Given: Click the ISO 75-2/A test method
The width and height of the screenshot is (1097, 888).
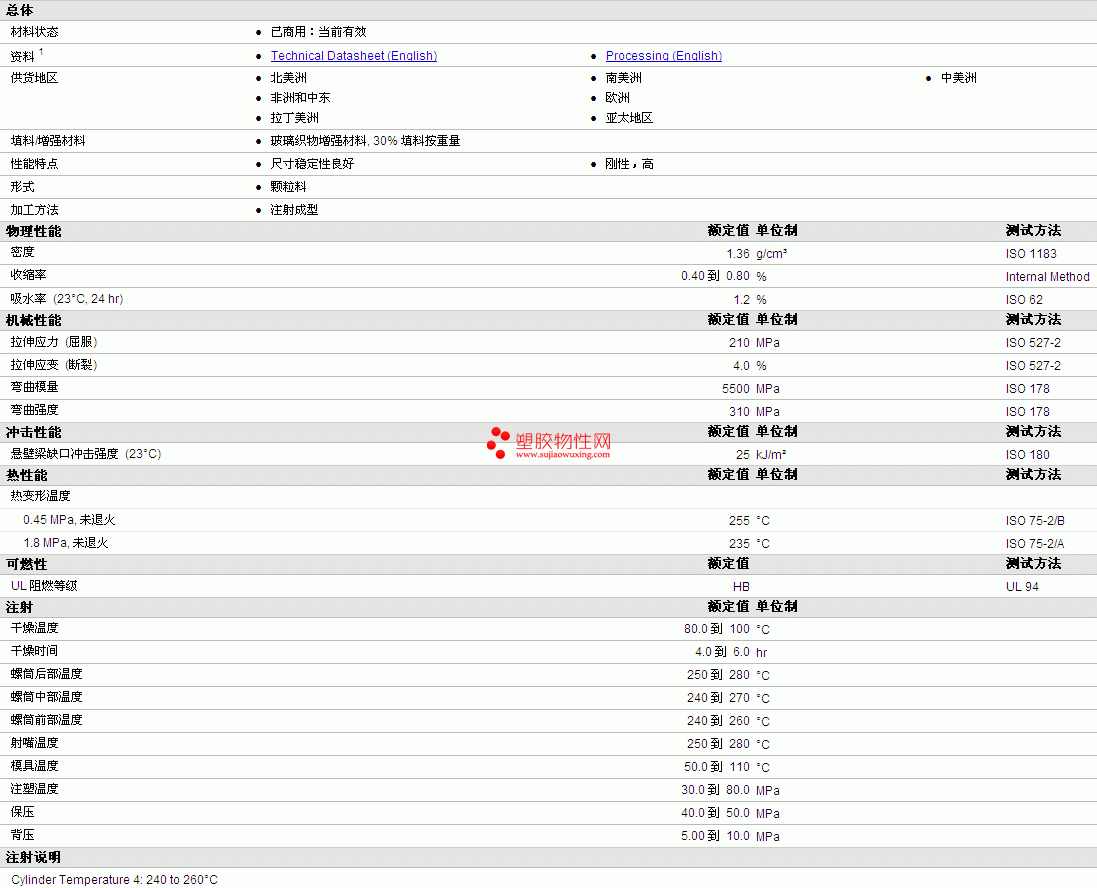Looking at the screenshot, I should click(x=1035, y=544).
